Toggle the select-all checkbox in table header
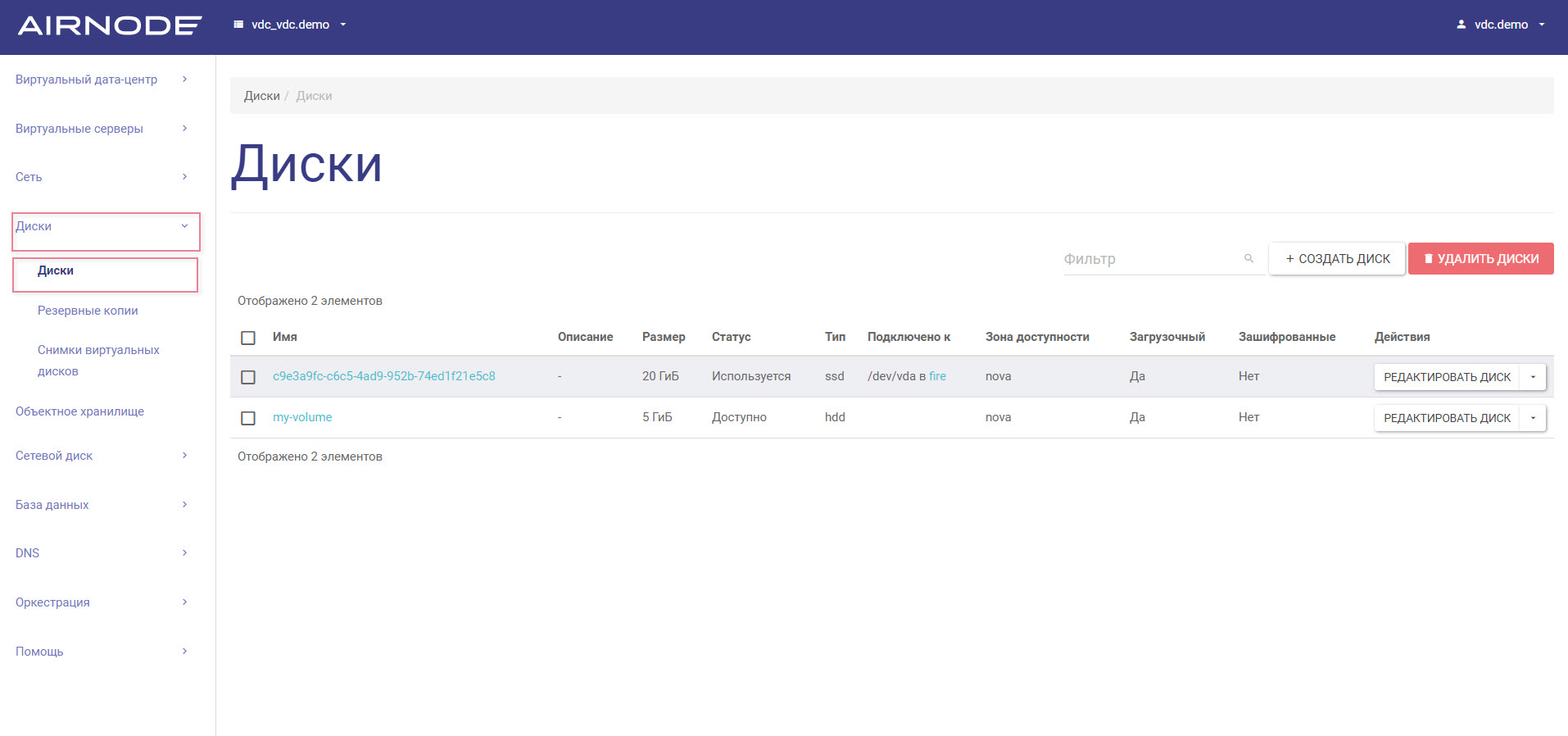Screen dimensions: 1568x736 tap(248, 338)
